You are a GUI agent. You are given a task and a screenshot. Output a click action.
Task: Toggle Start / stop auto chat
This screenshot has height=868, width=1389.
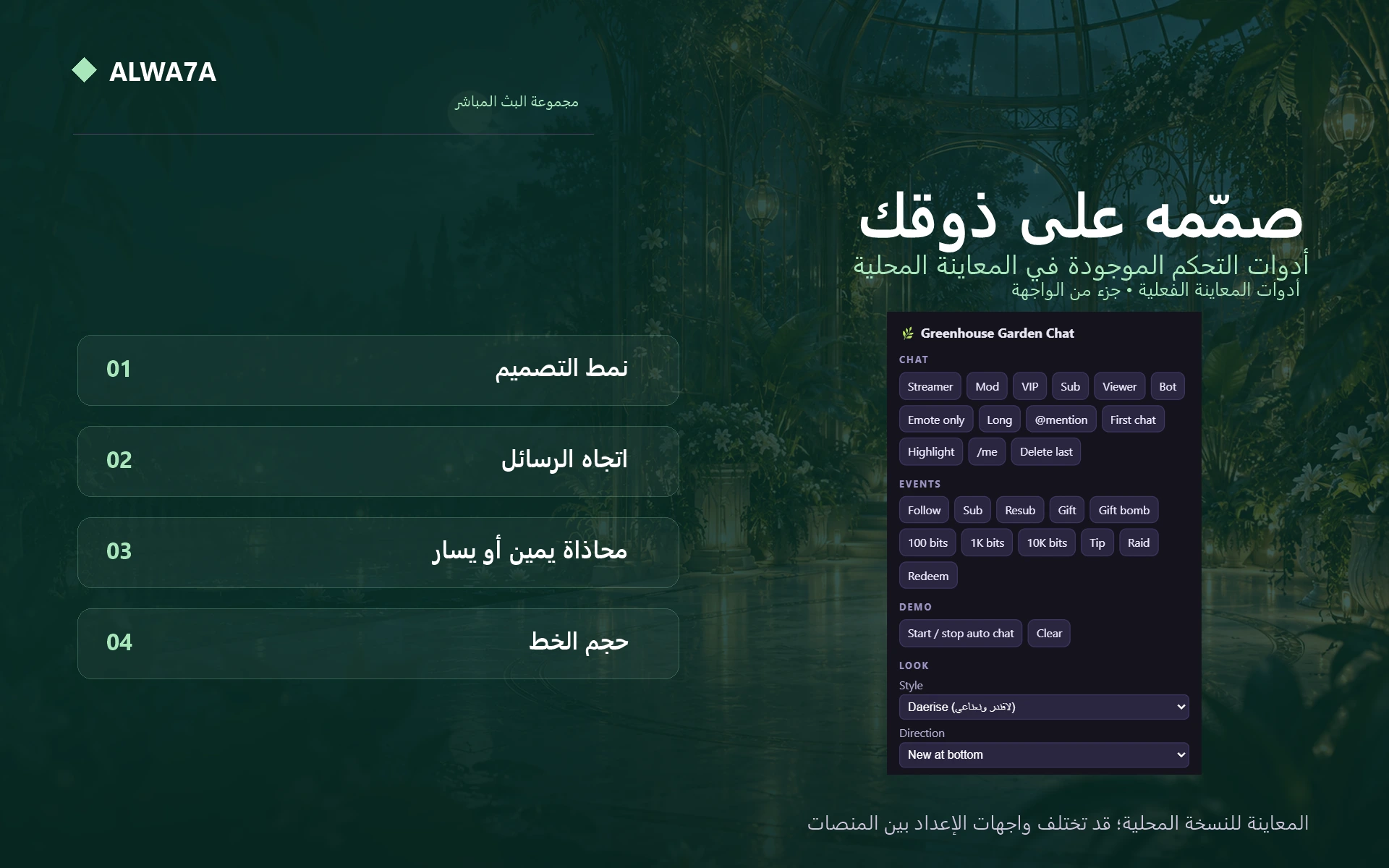961,633
